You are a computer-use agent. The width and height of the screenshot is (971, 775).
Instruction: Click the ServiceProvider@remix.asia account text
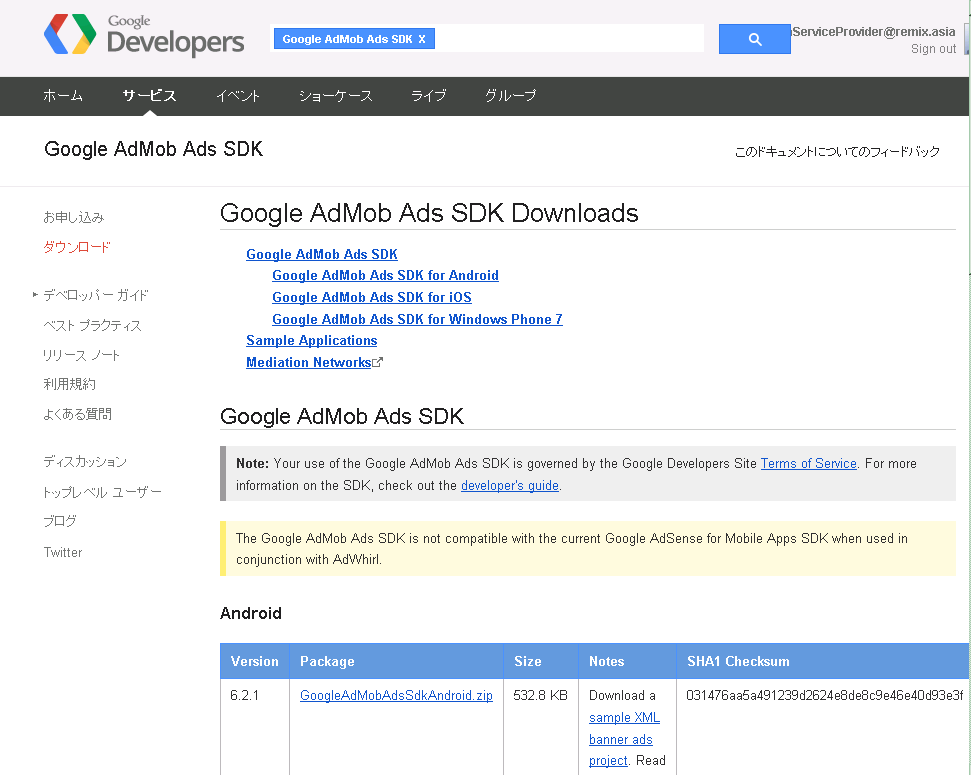874,32
